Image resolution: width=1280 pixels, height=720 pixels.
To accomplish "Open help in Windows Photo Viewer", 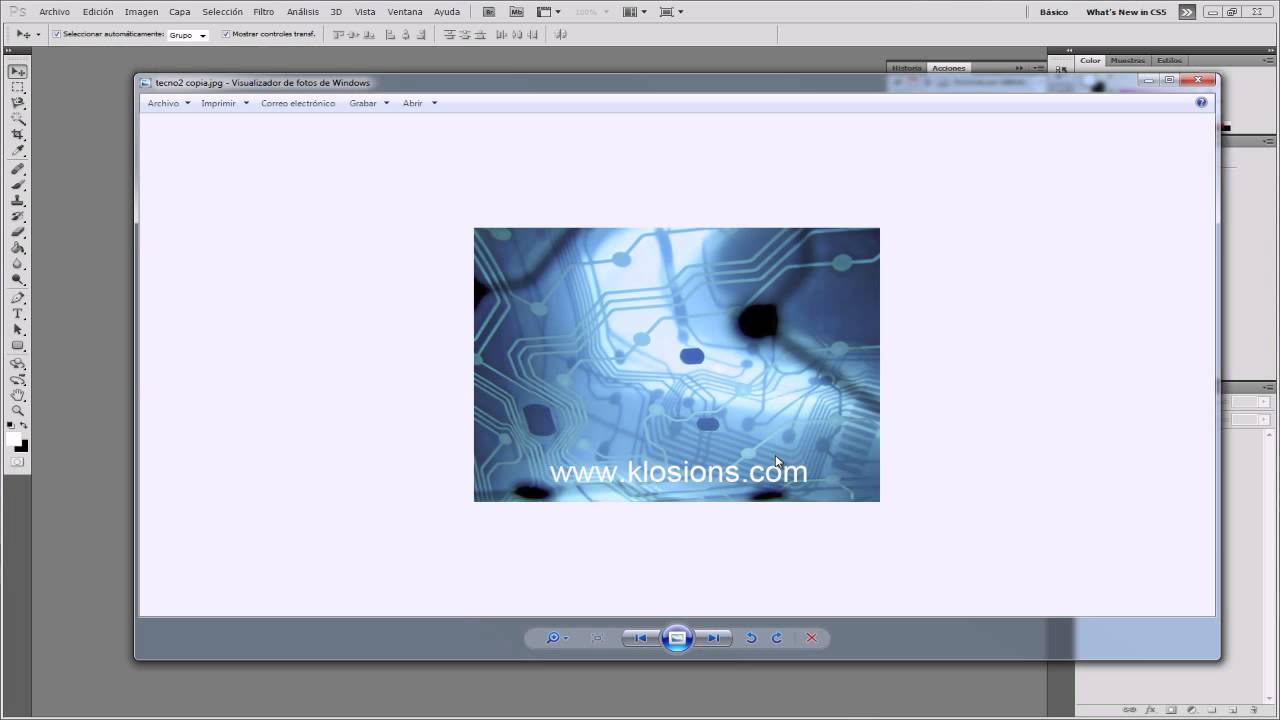I will pyautogui.click(x=1201, y=102).
